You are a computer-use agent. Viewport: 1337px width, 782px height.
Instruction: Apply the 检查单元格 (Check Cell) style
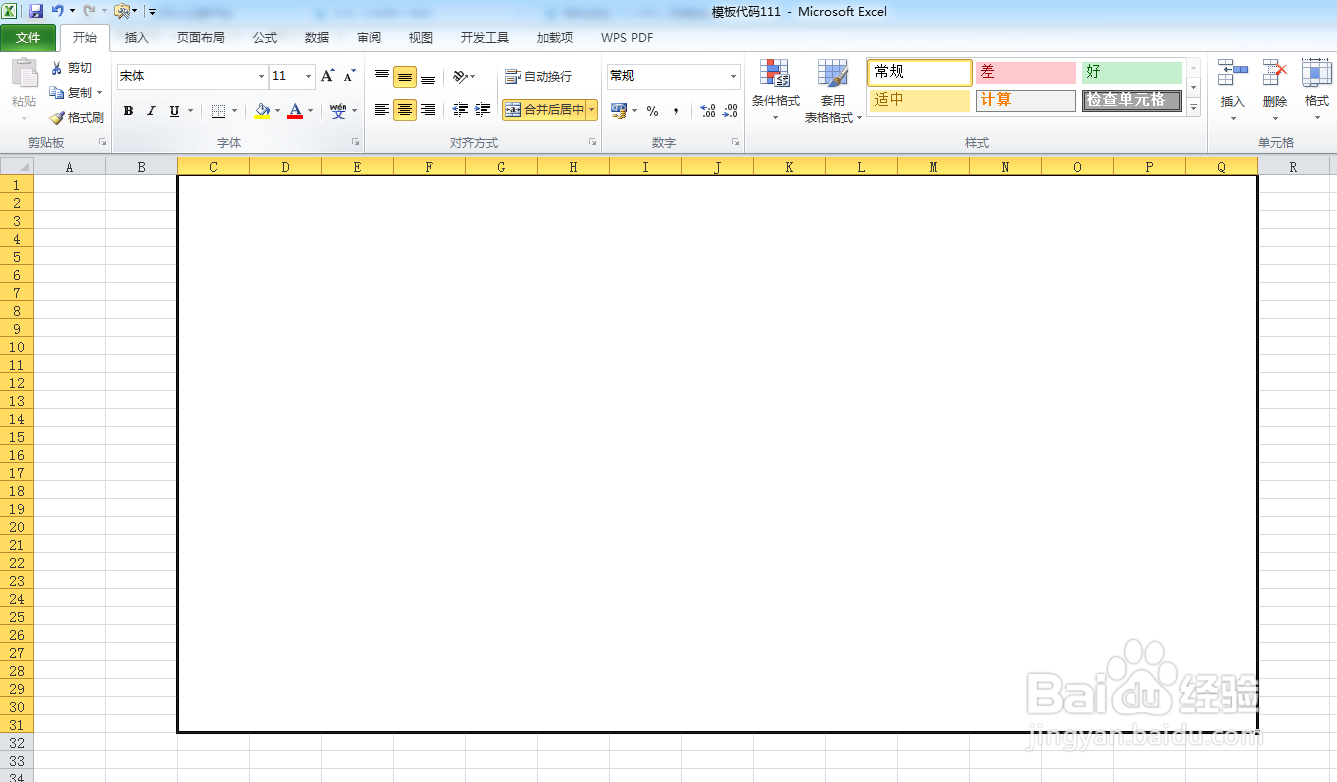click(x=1131, y=101)
